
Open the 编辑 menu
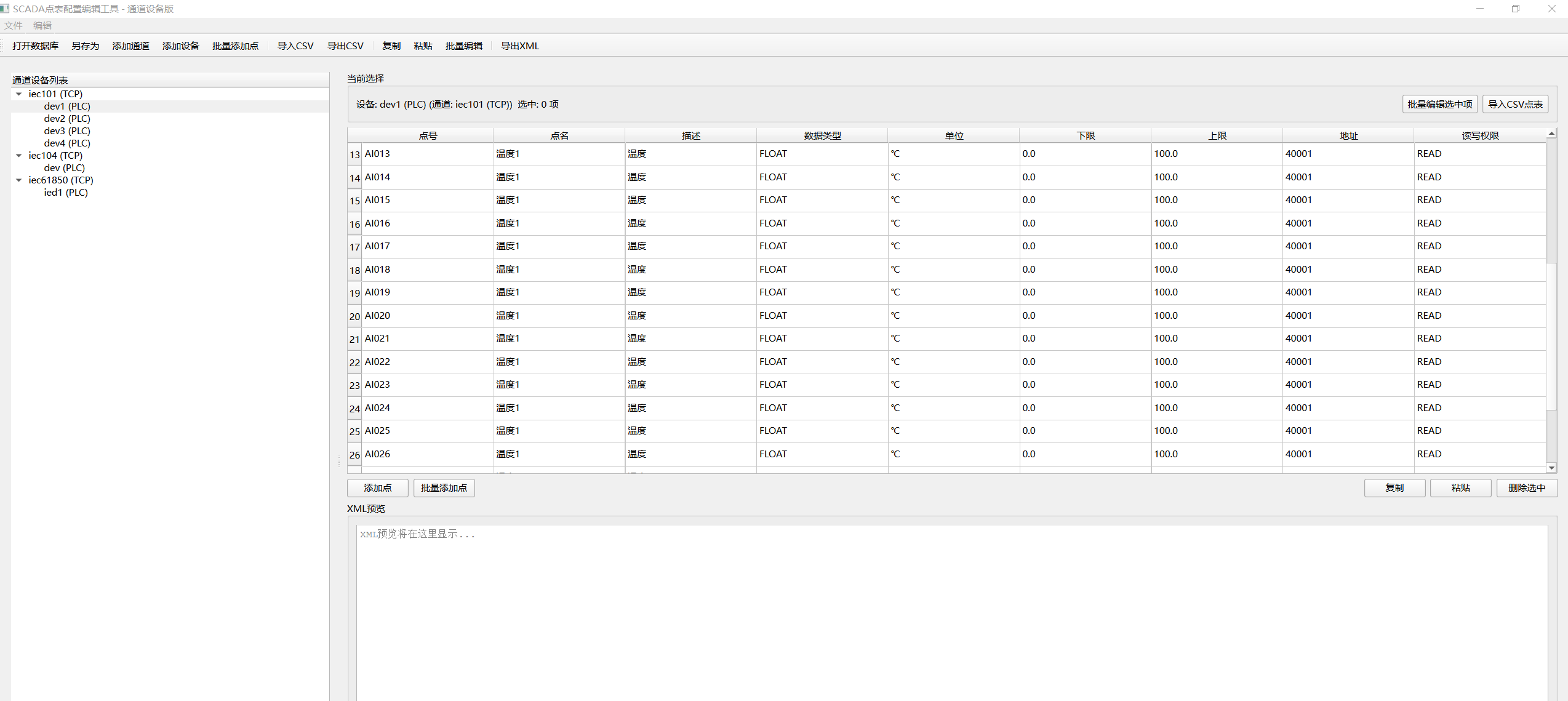(43, 25)
